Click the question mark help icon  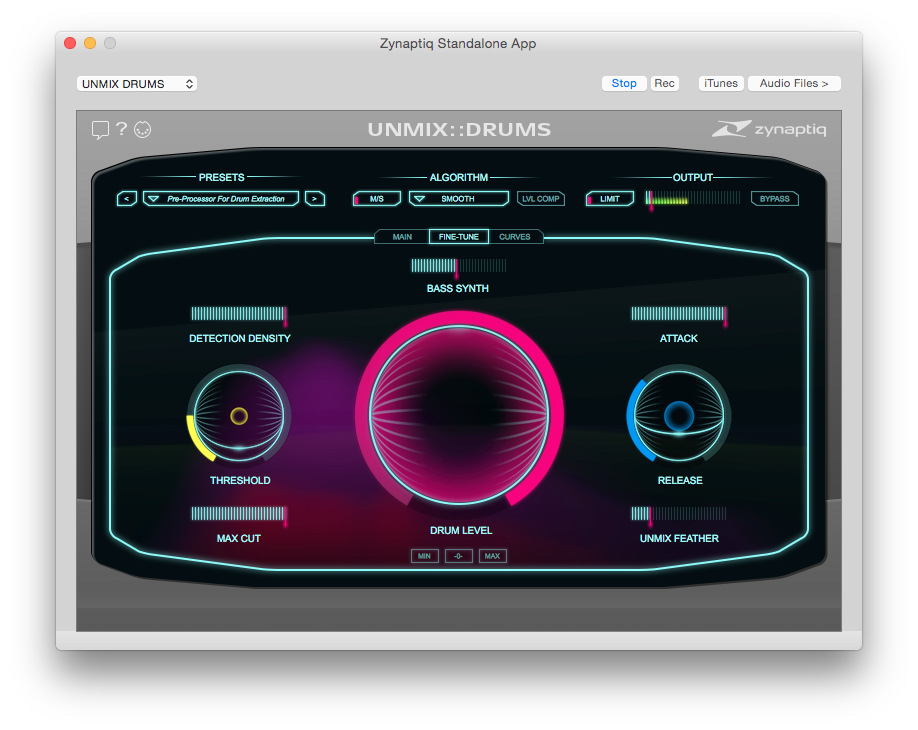121,130
